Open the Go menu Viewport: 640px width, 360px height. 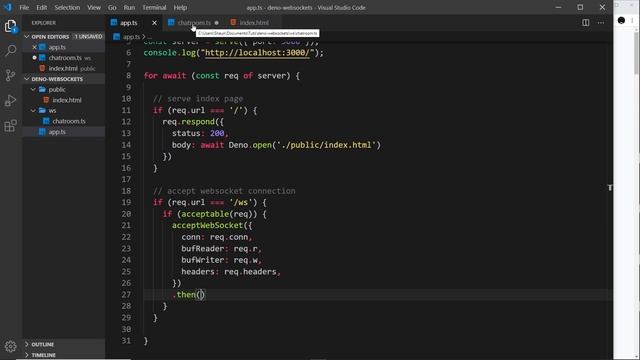(x=112, y=7)
